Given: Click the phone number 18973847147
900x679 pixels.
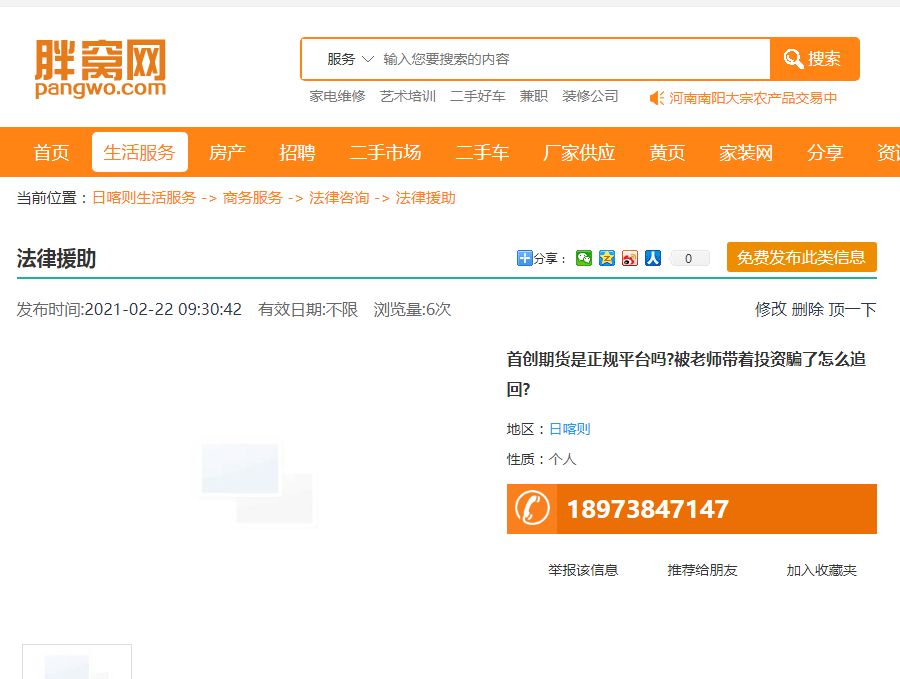Looking at the screenshot, I should pos(648,509).
